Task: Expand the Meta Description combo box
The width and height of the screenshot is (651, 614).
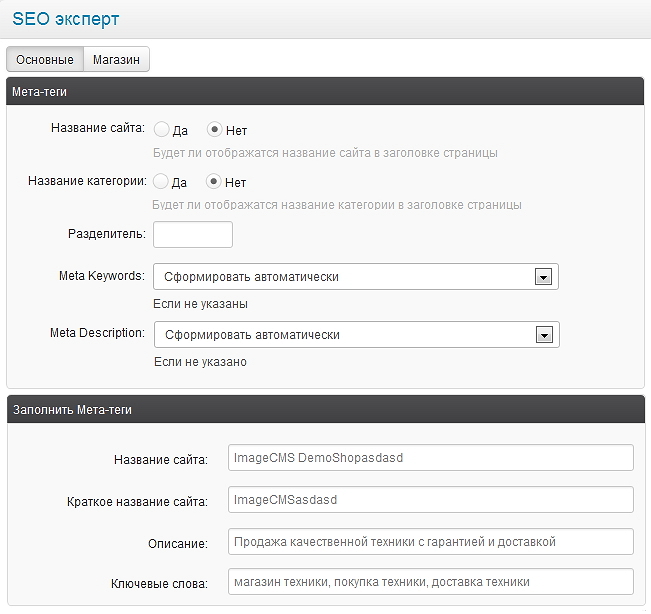Action: (357, 335)
